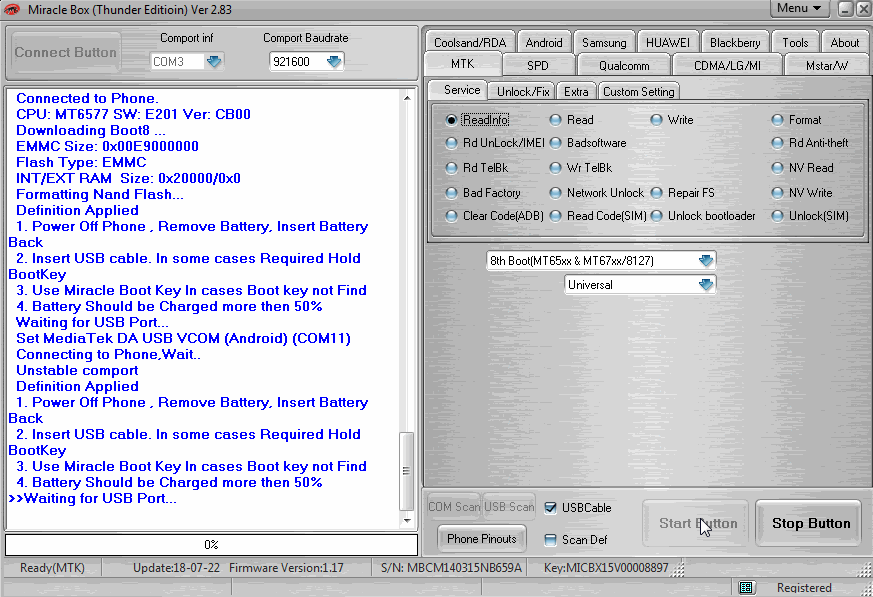Switch to the HUAWEI tab
The width and height of the screenshot is (873, 597).
tap(668, 42)
